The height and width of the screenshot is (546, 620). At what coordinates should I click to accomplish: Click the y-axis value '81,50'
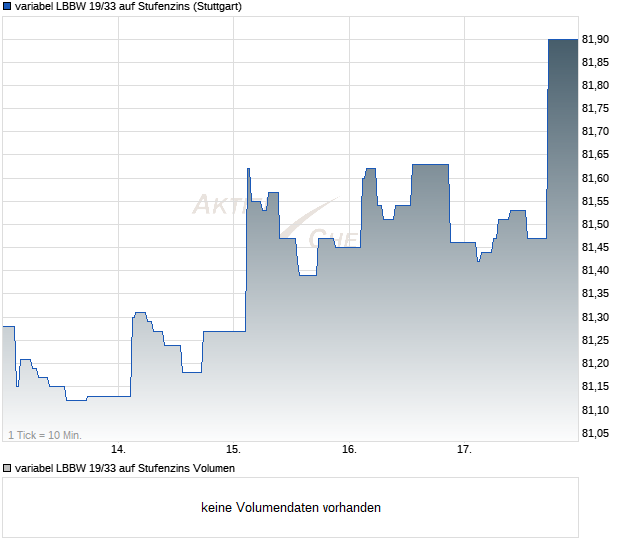tap(595, 224)
